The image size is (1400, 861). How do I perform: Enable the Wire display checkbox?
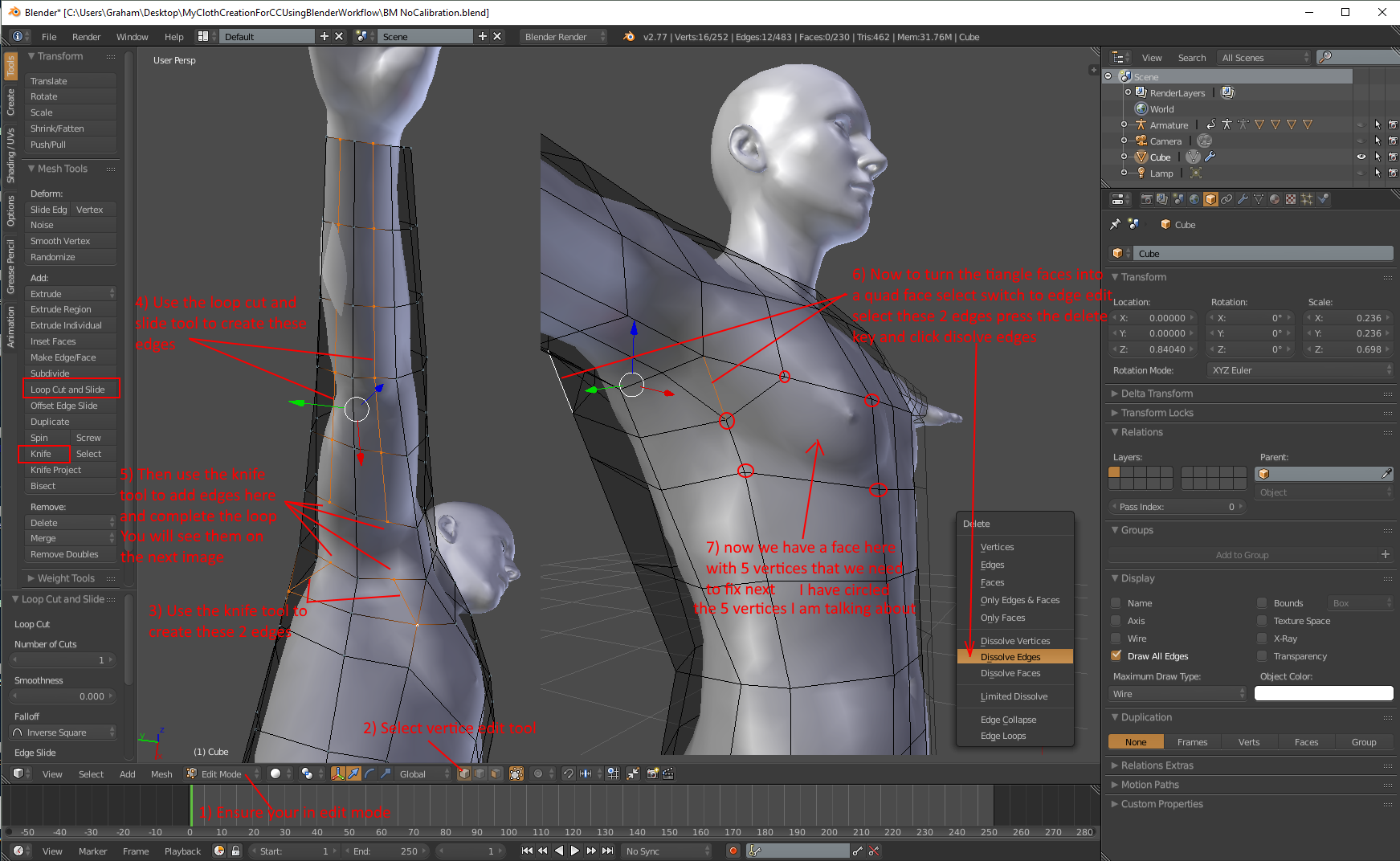click(1116, 638)
